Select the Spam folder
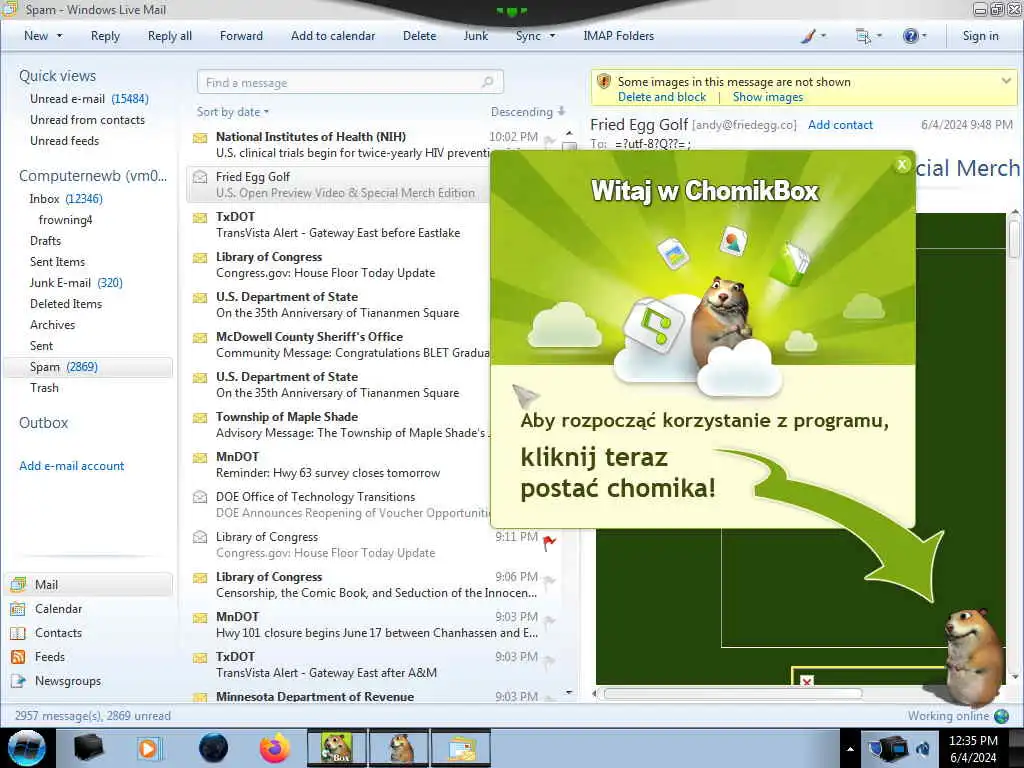Image resolution: width=1024 pixels, height=768 pixels. coord(89,367)
